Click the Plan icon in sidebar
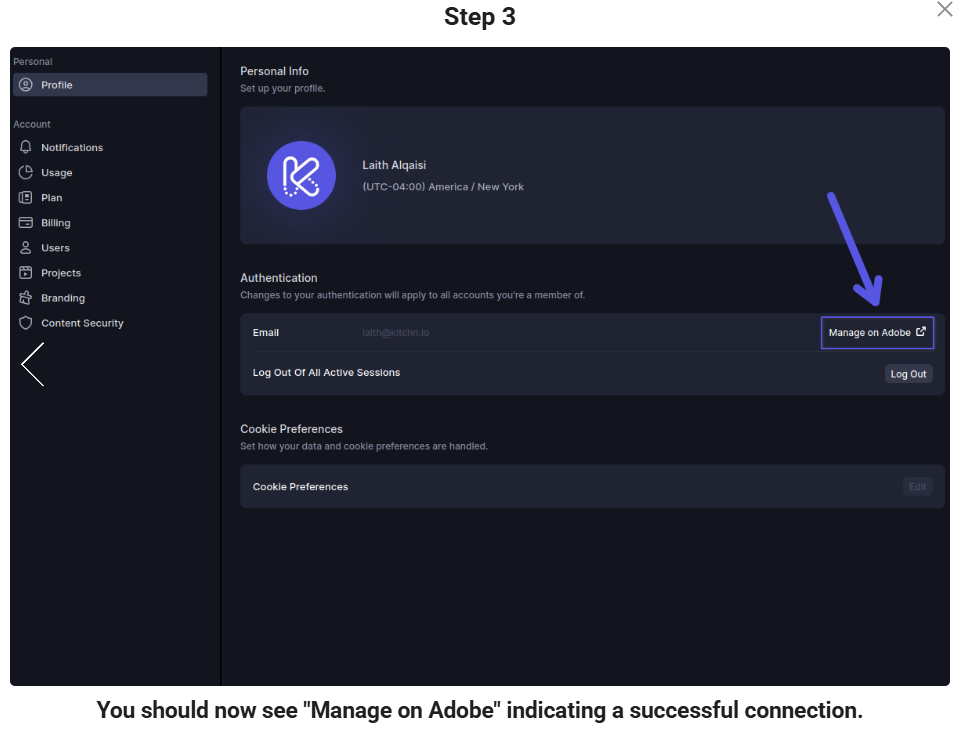This screenshot has height=745, width=967. 26,197
